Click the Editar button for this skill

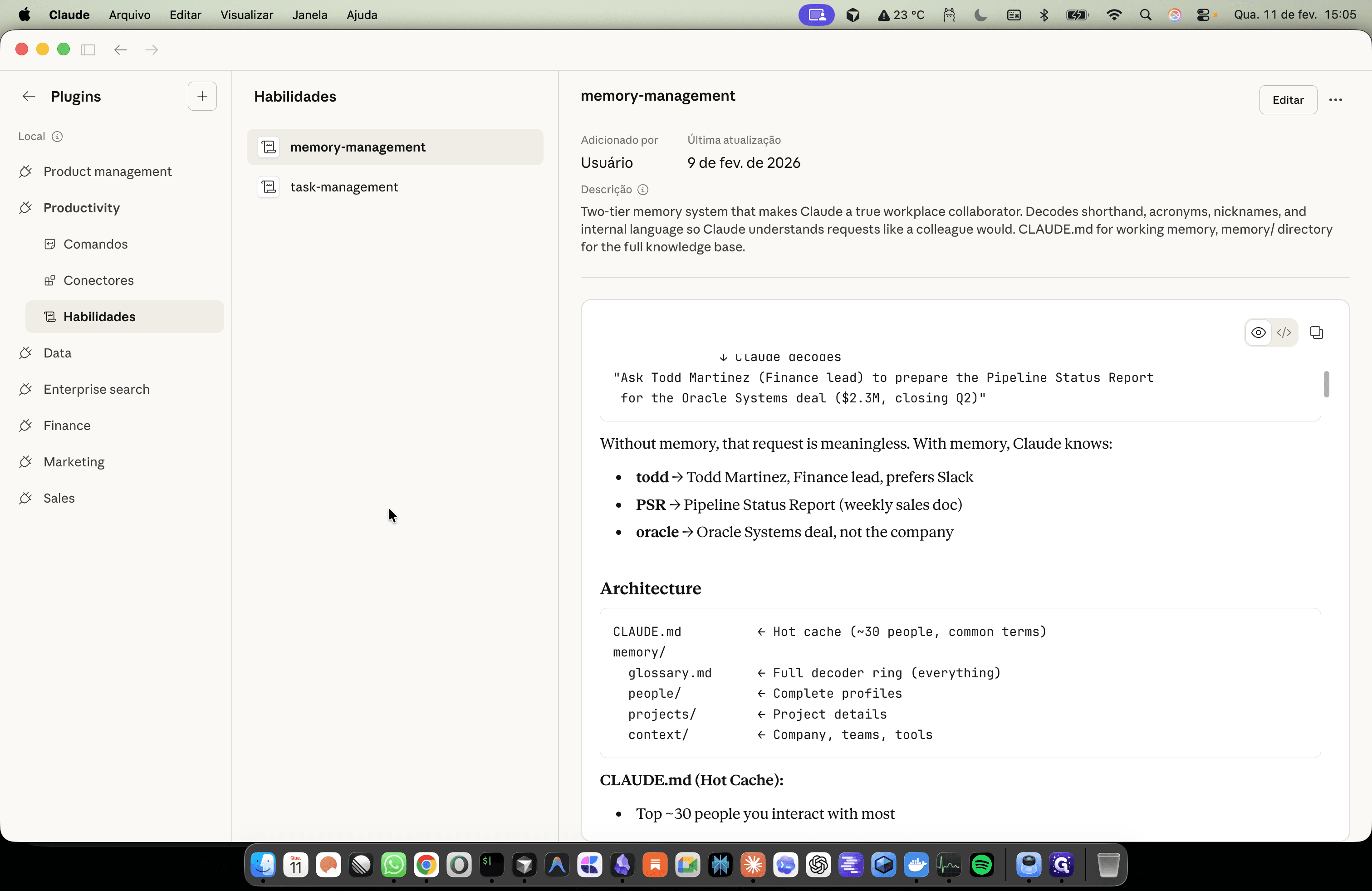click(x=1287, y=100)
